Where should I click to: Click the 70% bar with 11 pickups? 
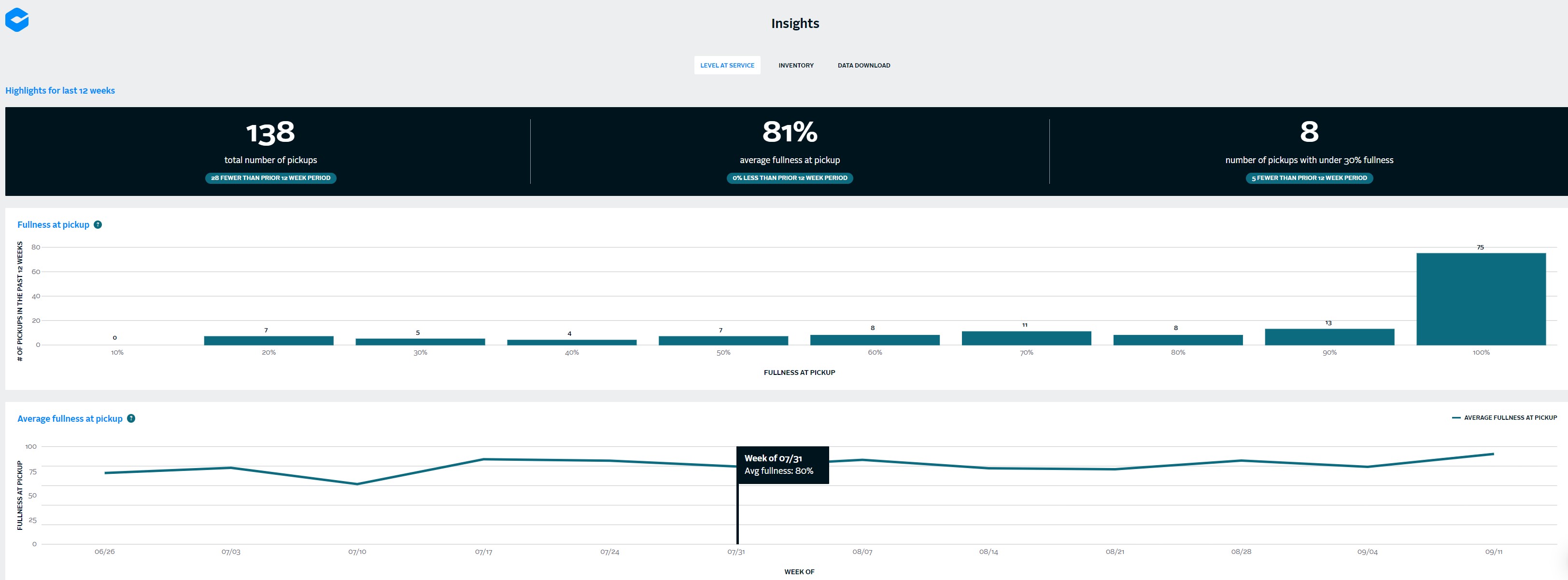(x=1026, y=338)
